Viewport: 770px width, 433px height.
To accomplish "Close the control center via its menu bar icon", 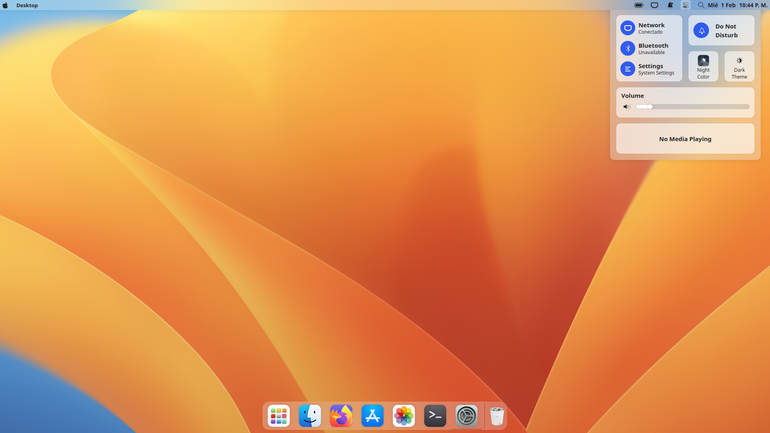I will coord(686,5).
